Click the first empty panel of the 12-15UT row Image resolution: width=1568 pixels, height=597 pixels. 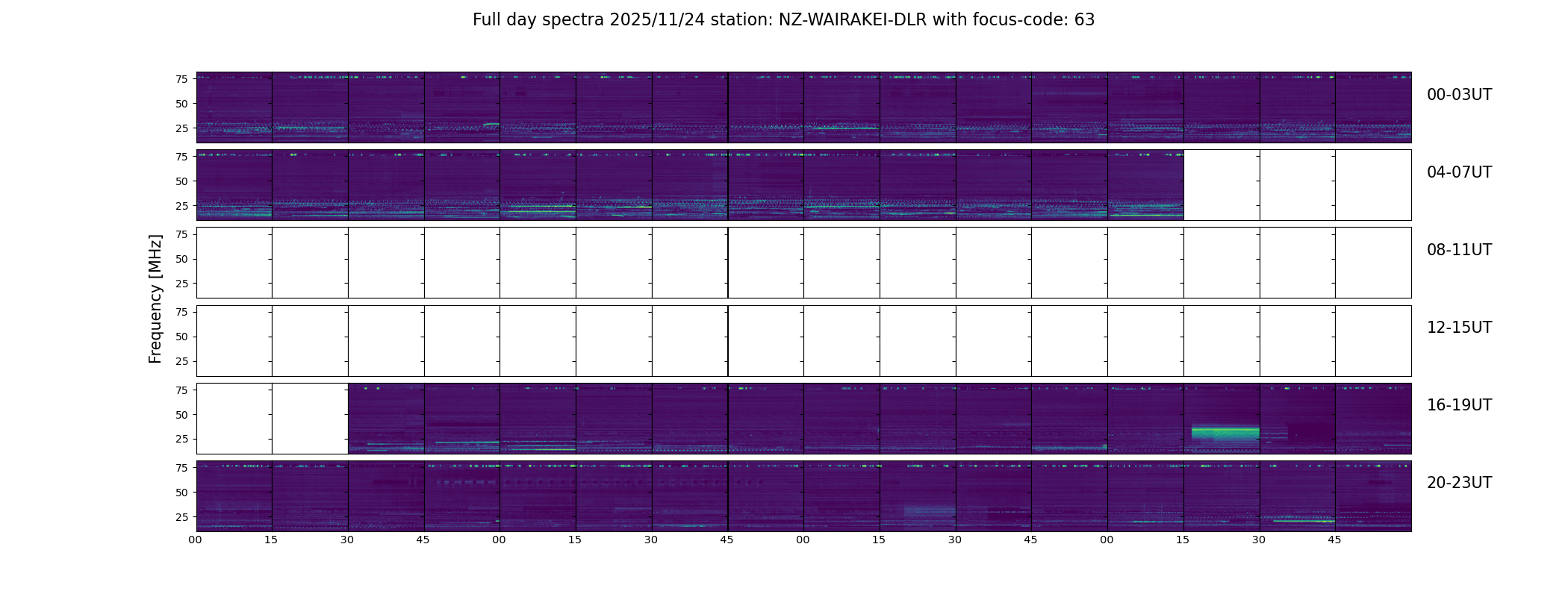pyautogui.click(x=234, y=341)
